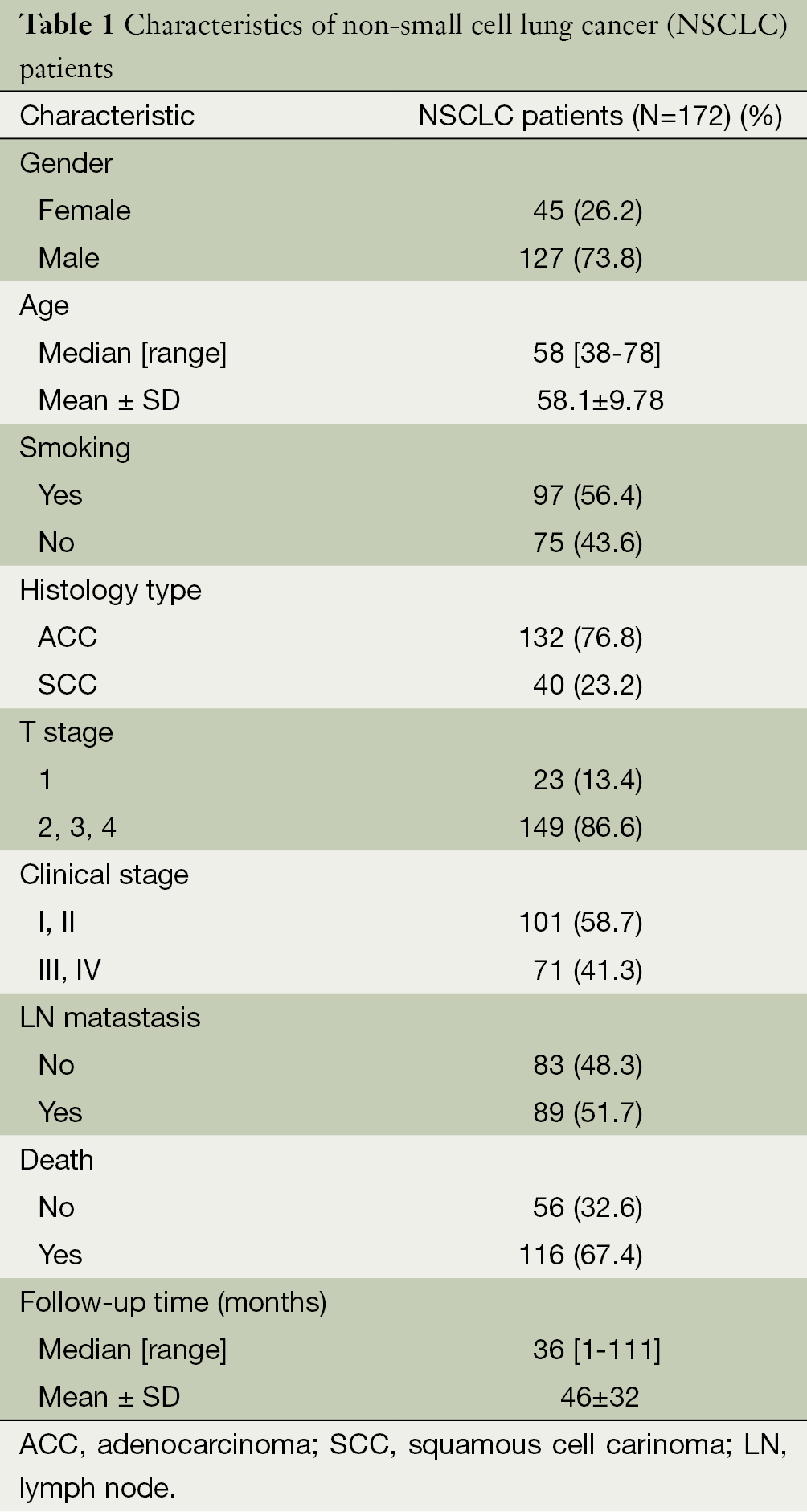Click the Histology type label
807x1512 pixels.
(110, 590)
